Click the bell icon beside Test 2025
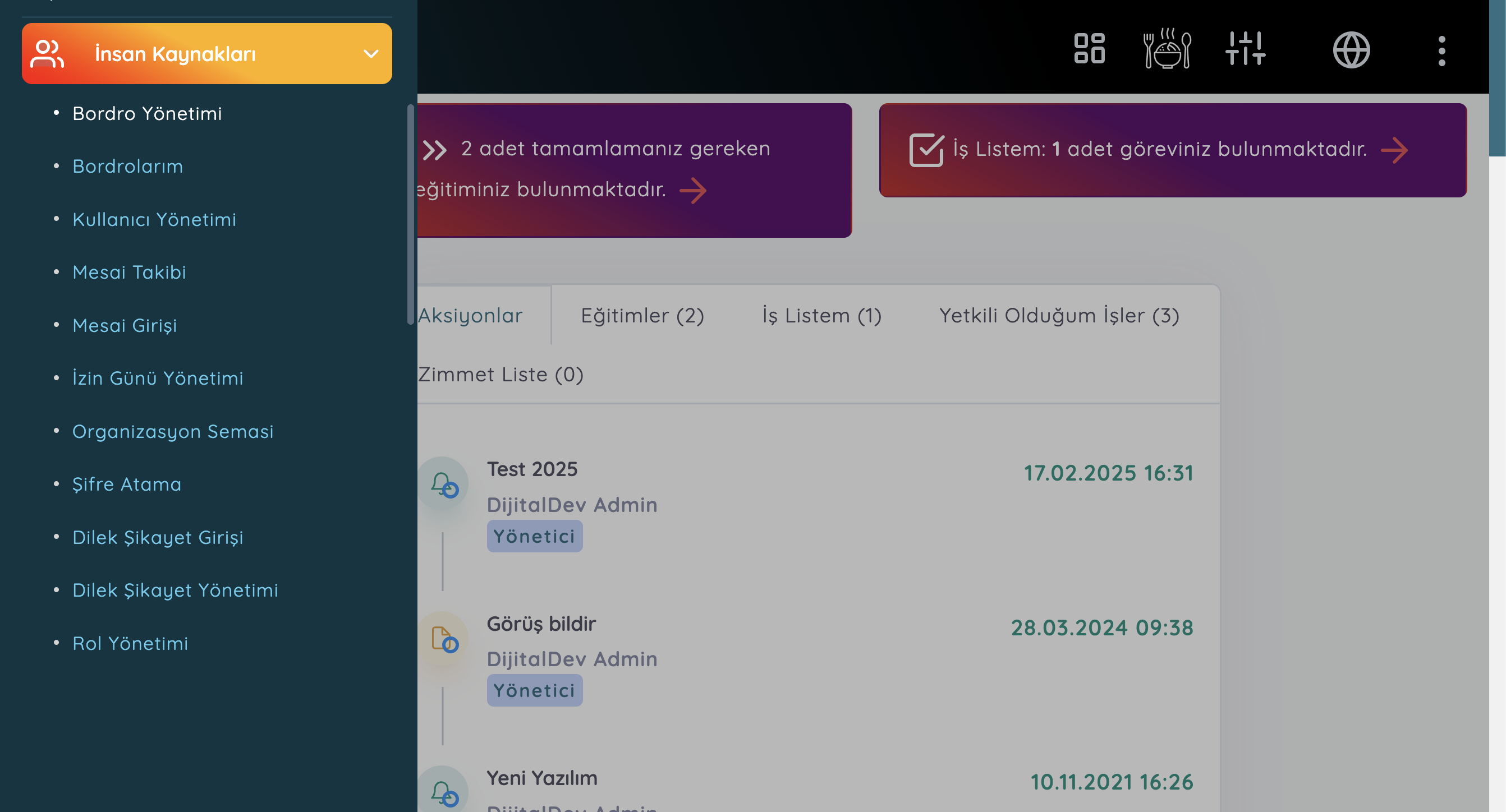 443,485
